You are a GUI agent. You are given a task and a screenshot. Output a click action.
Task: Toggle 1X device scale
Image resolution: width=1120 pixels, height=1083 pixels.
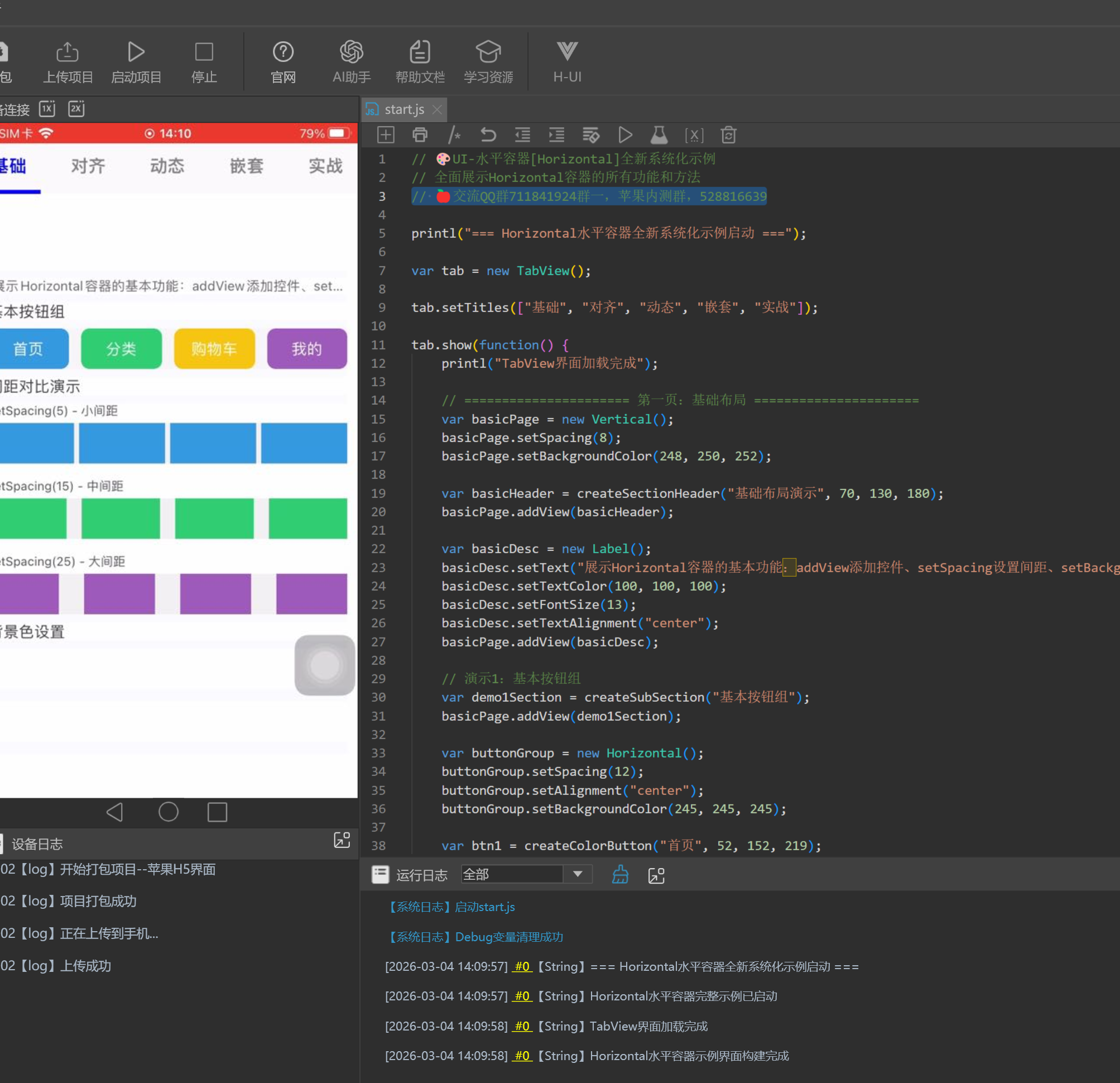click(x=47, y=109)
